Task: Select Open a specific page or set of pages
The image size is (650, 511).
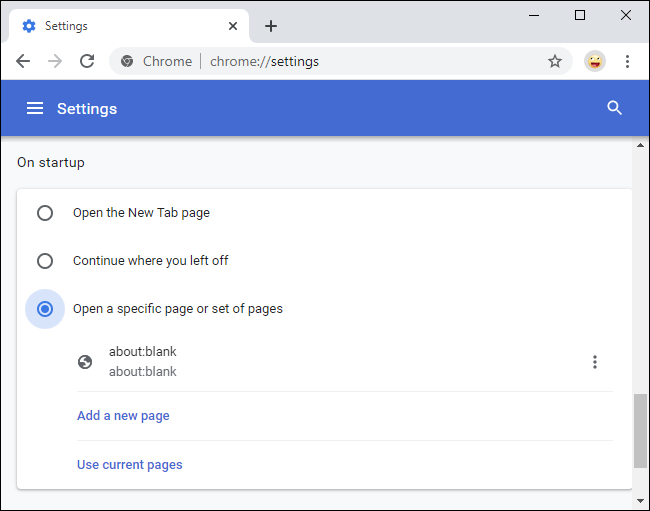Action: tap(45, 309)
